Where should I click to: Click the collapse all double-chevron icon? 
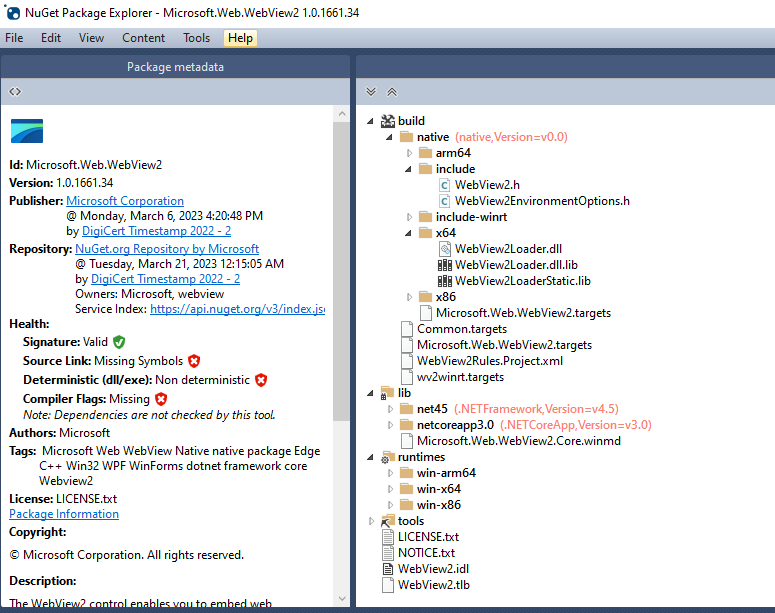point(391,91)
